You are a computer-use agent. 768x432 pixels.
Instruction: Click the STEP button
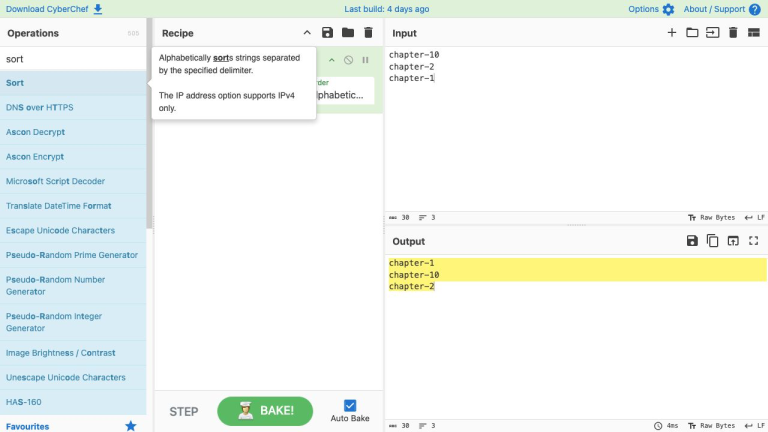[x=184, y=412]
